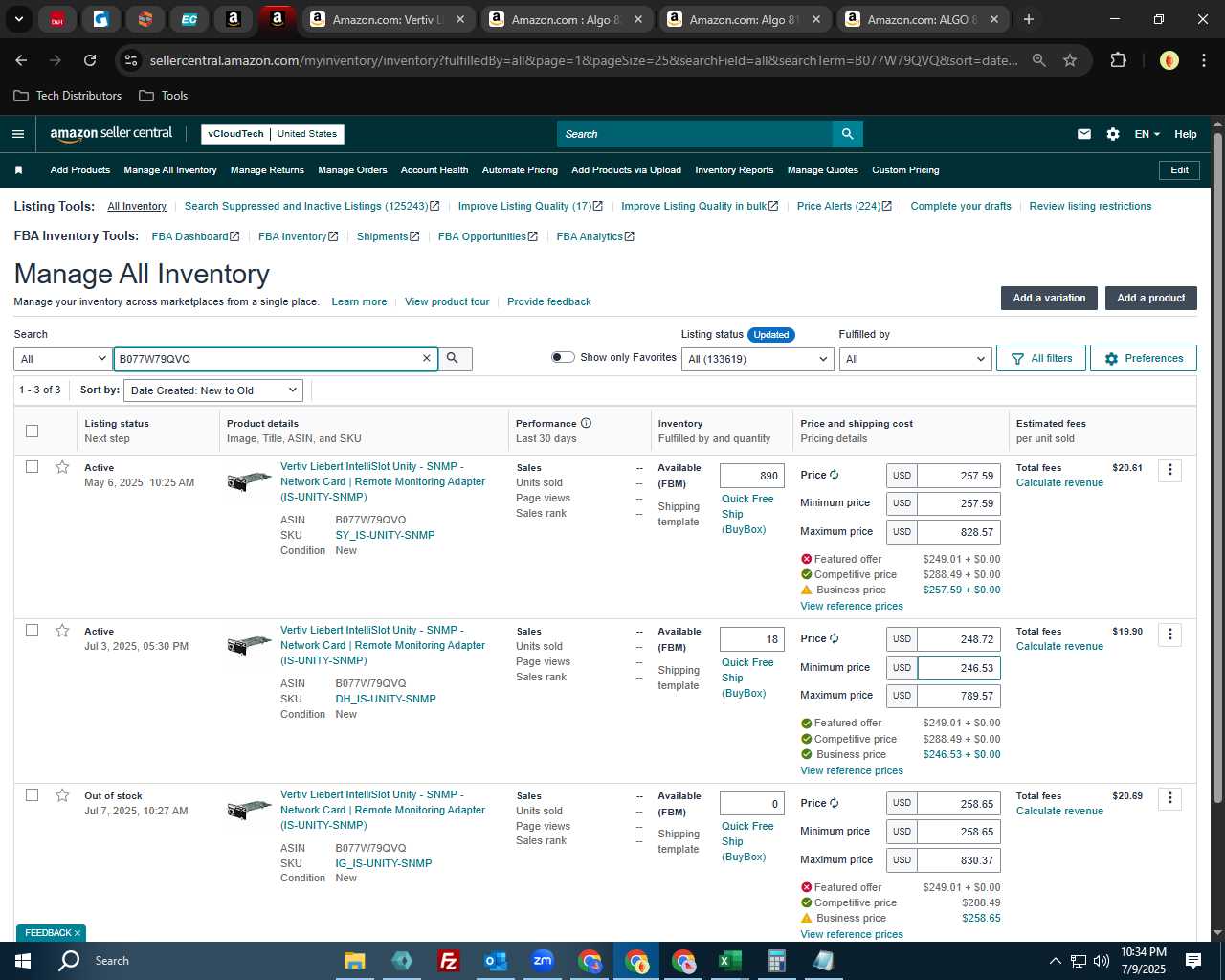Open browser tab search chevron
This screenshot has width=1225, height=980.
(18, 19)
